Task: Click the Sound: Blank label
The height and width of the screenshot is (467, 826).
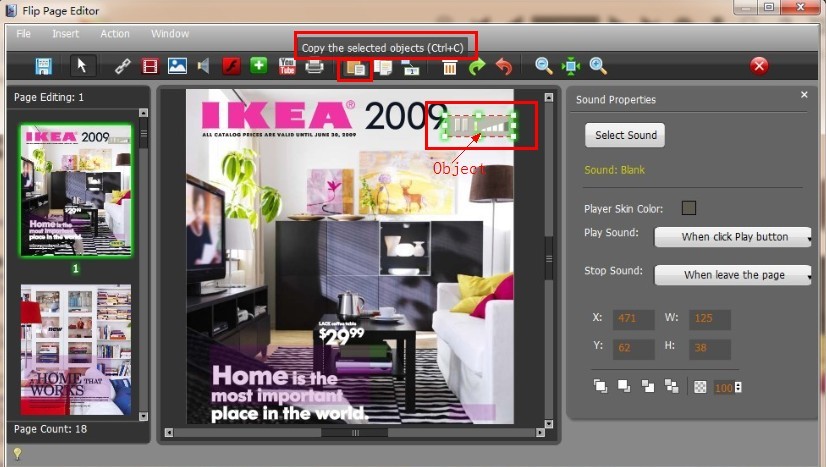Action: (614, 170)
